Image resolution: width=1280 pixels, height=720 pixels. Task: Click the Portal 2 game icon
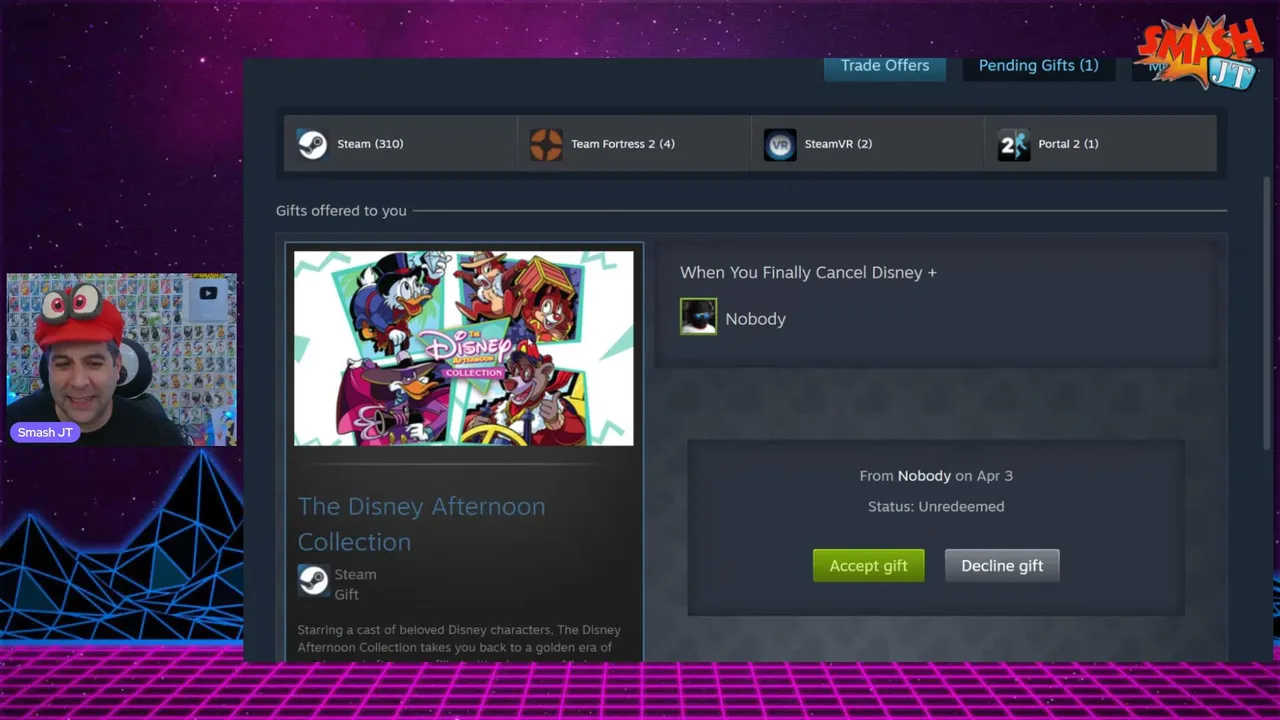(1013, 144)
